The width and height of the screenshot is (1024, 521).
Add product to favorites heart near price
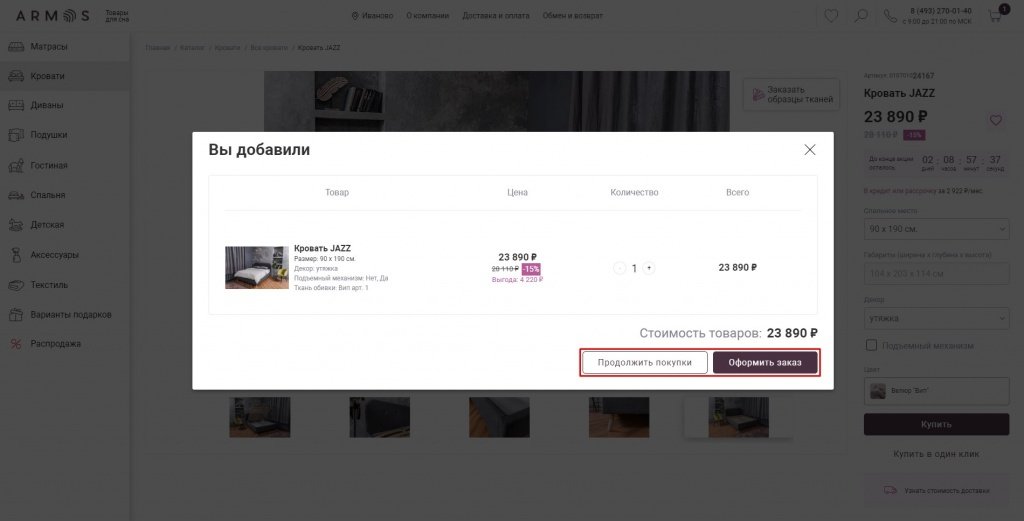coord(995,120)
